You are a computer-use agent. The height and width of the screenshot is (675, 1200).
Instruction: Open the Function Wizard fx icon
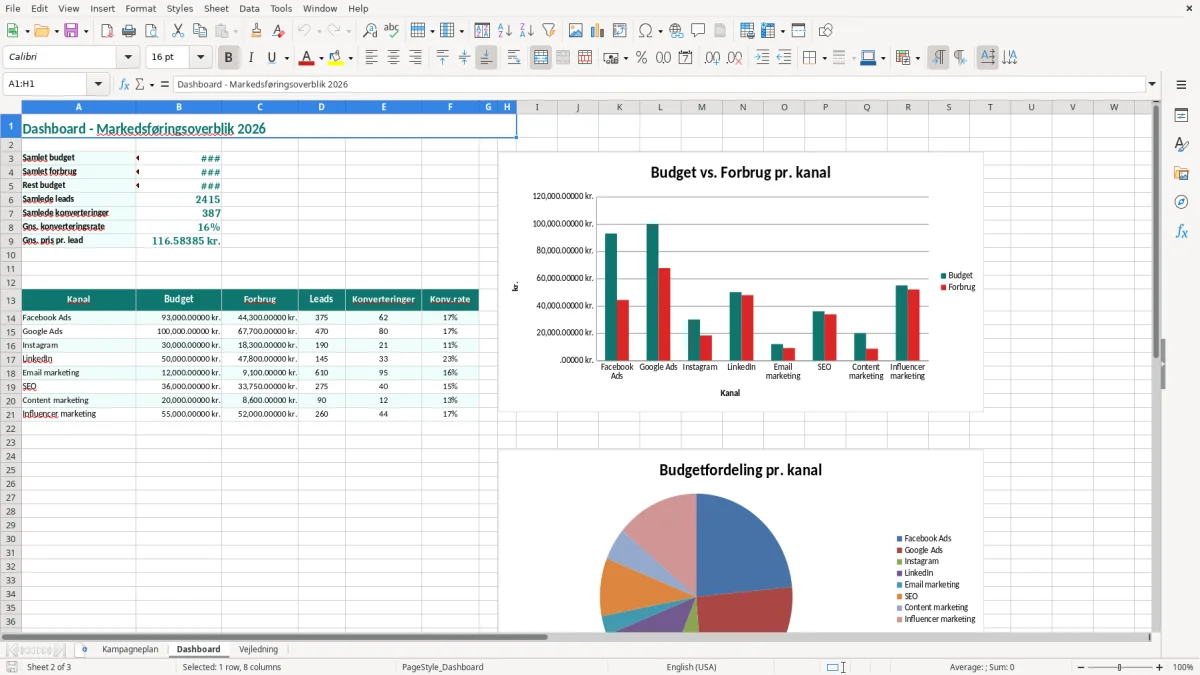point(125,84)
